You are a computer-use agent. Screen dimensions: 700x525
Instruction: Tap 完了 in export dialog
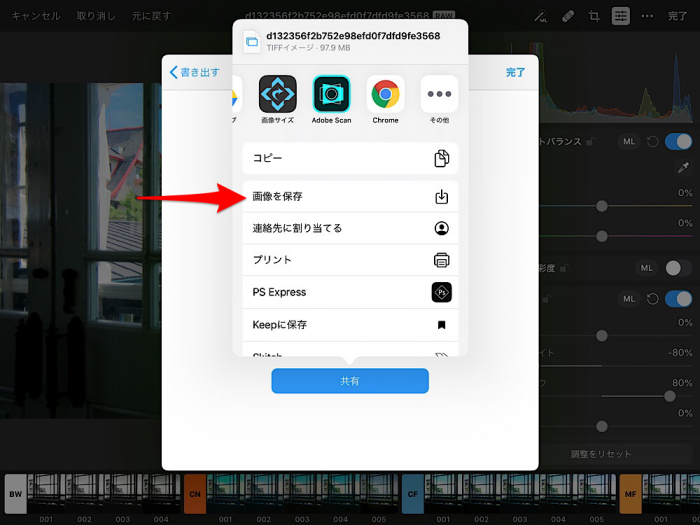click(x=515, y=72)
